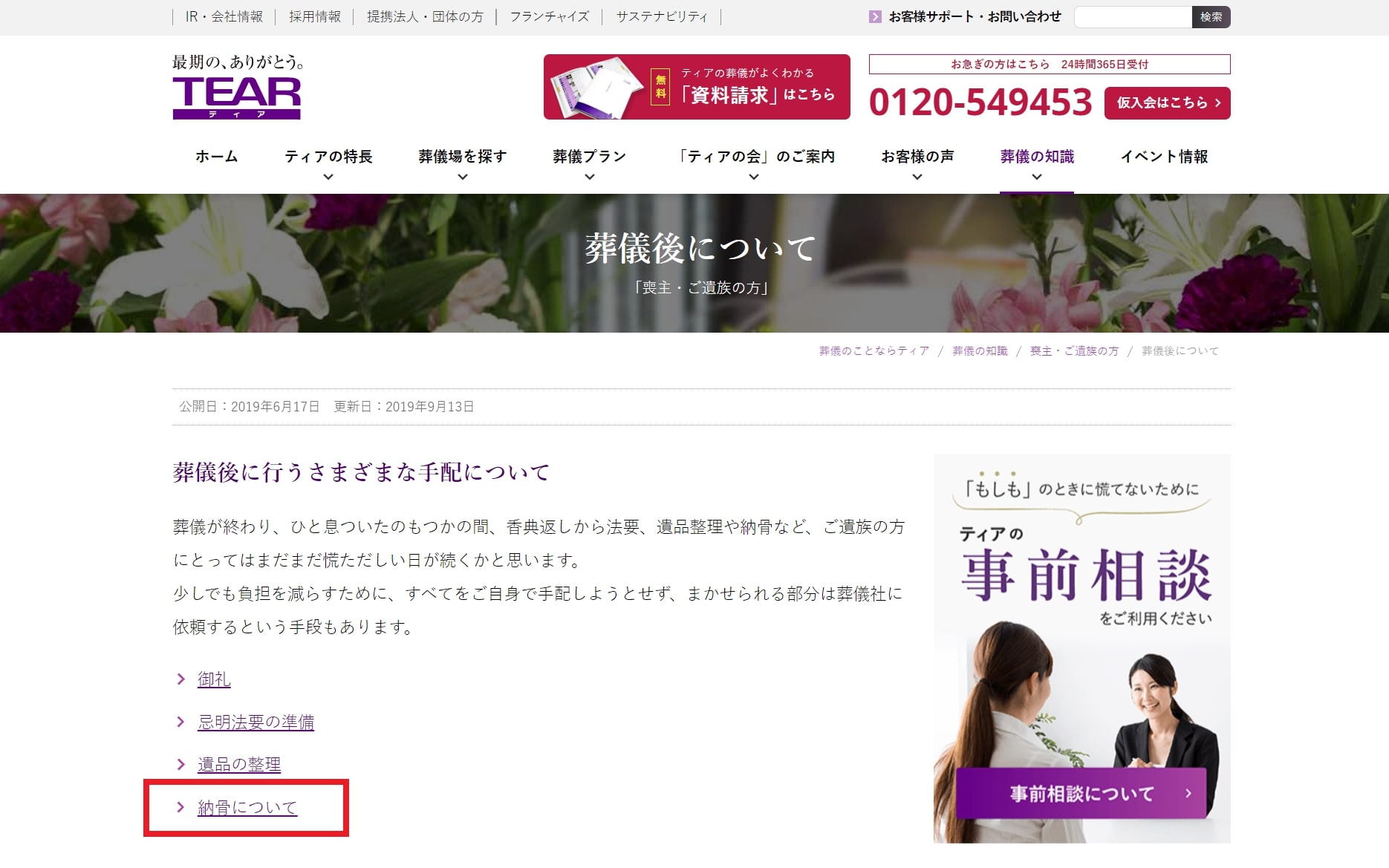Click 喪主・ご遺族の方 breadcrumb link
The width and height of the screenshot is (1389, 868).
click(x=1074, y=351)
